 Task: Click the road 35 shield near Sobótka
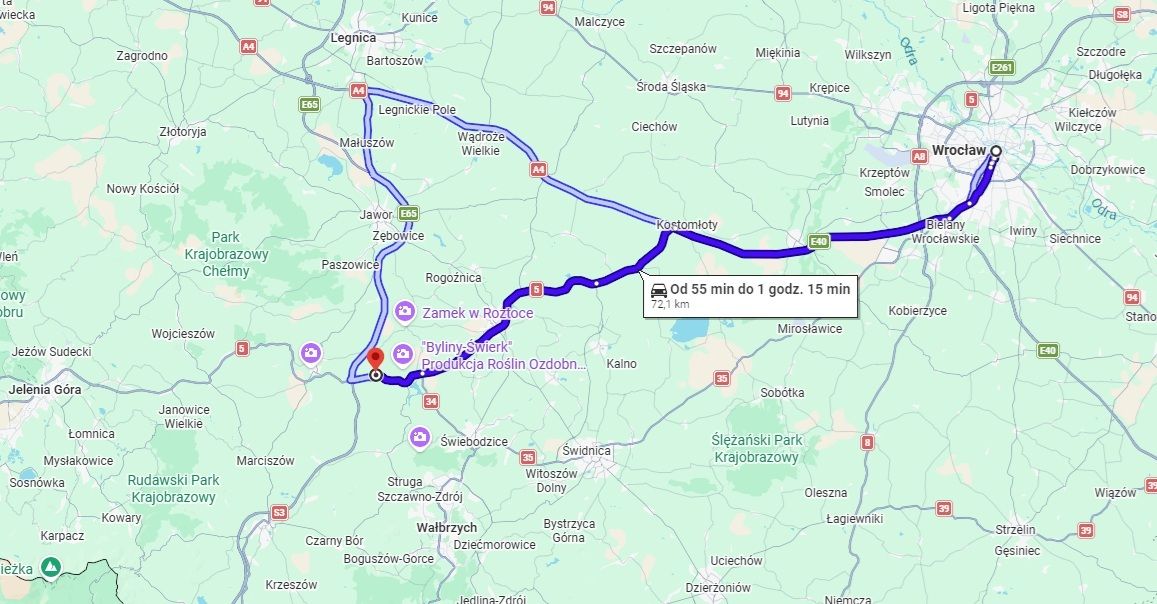[x=722, y=379]
